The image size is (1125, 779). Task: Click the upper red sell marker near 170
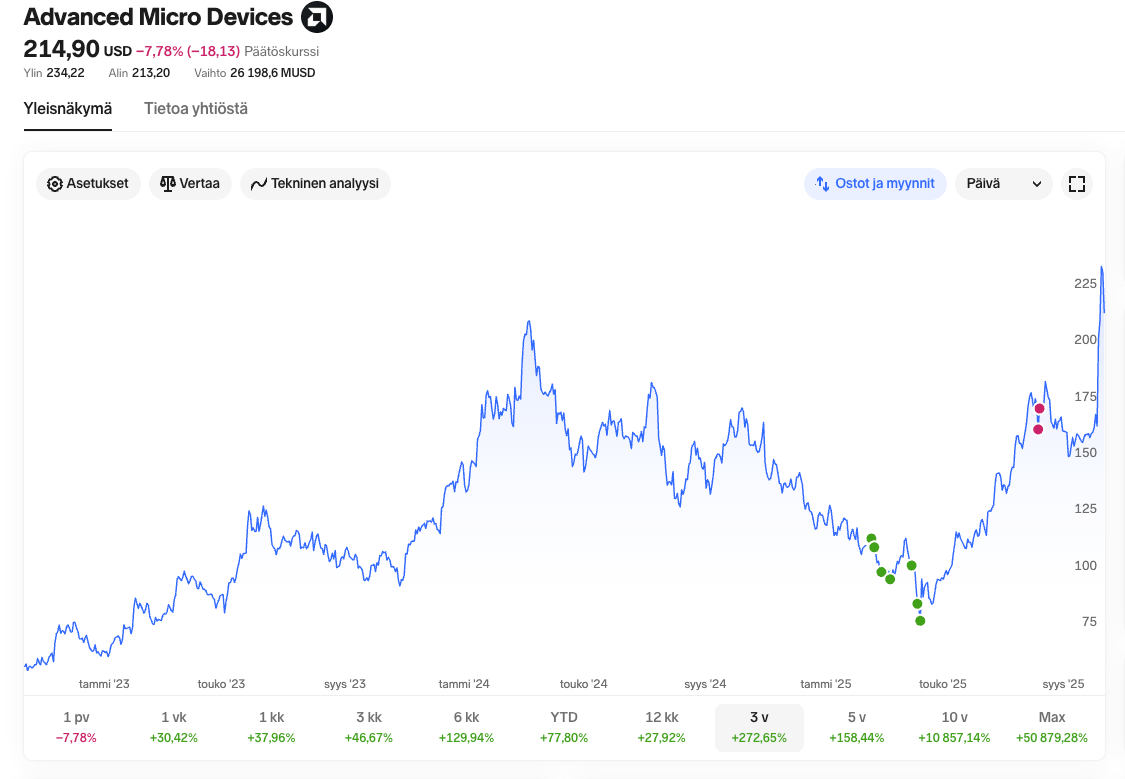tap(1039, 409)
